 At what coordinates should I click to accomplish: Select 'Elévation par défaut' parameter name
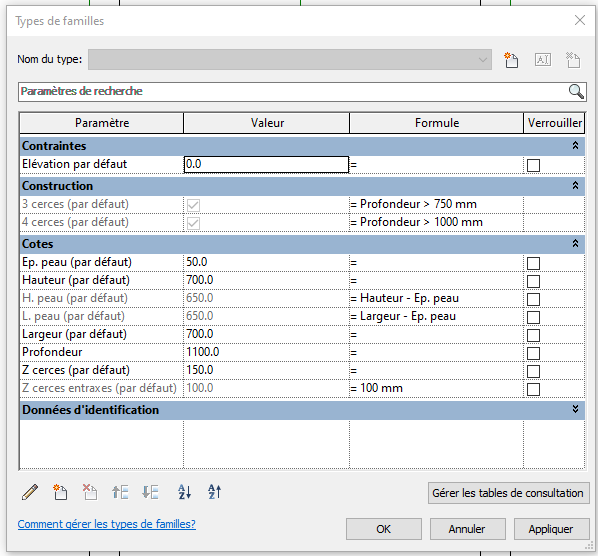(x=74, y=164)
